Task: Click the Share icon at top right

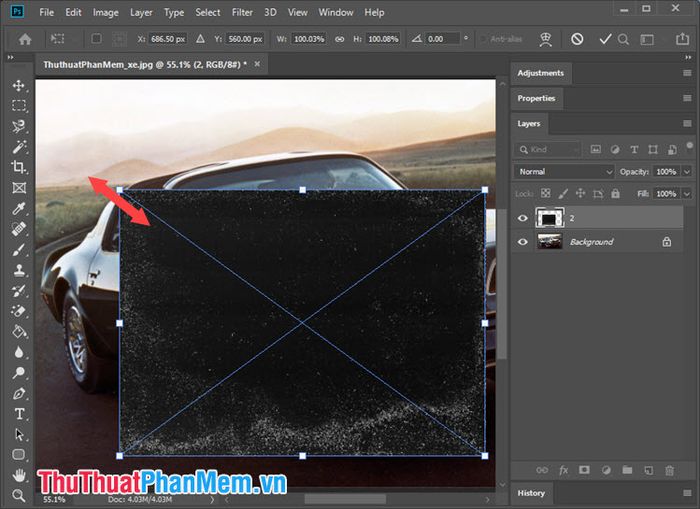Action: (683, 39)
